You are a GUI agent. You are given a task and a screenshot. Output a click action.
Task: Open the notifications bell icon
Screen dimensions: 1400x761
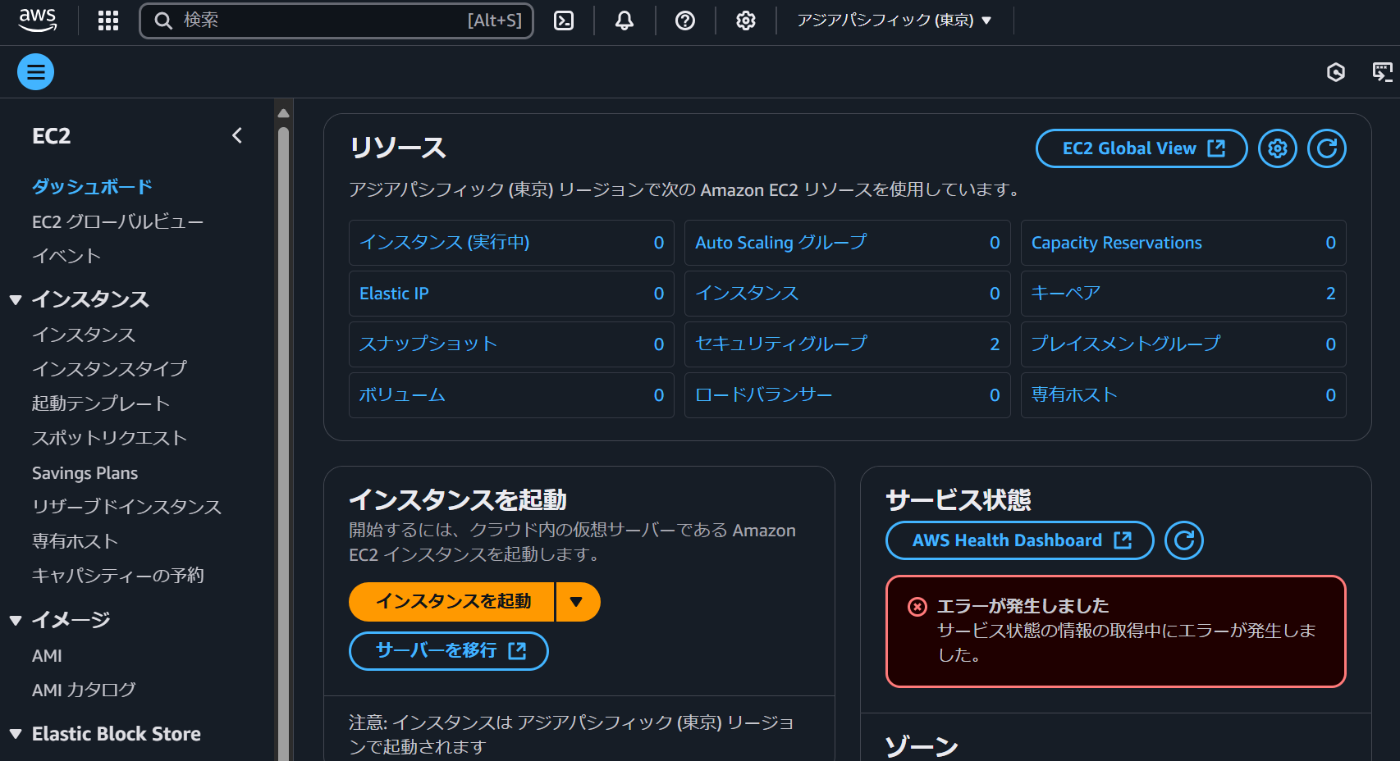(625, 20)
